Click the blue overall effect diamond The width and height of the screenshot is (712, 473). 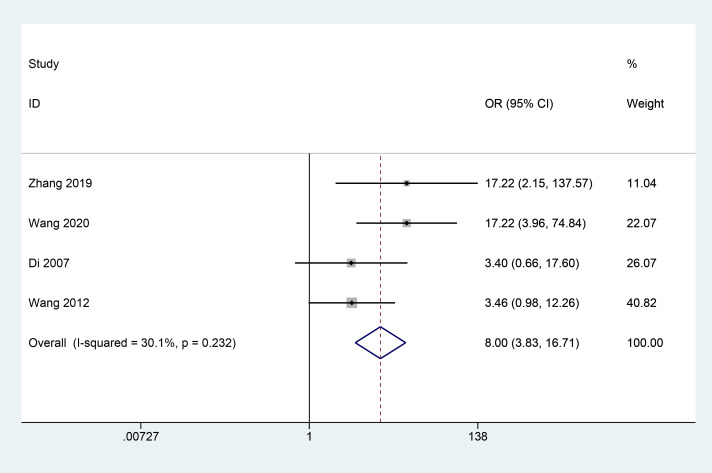[x=381, y=343]
